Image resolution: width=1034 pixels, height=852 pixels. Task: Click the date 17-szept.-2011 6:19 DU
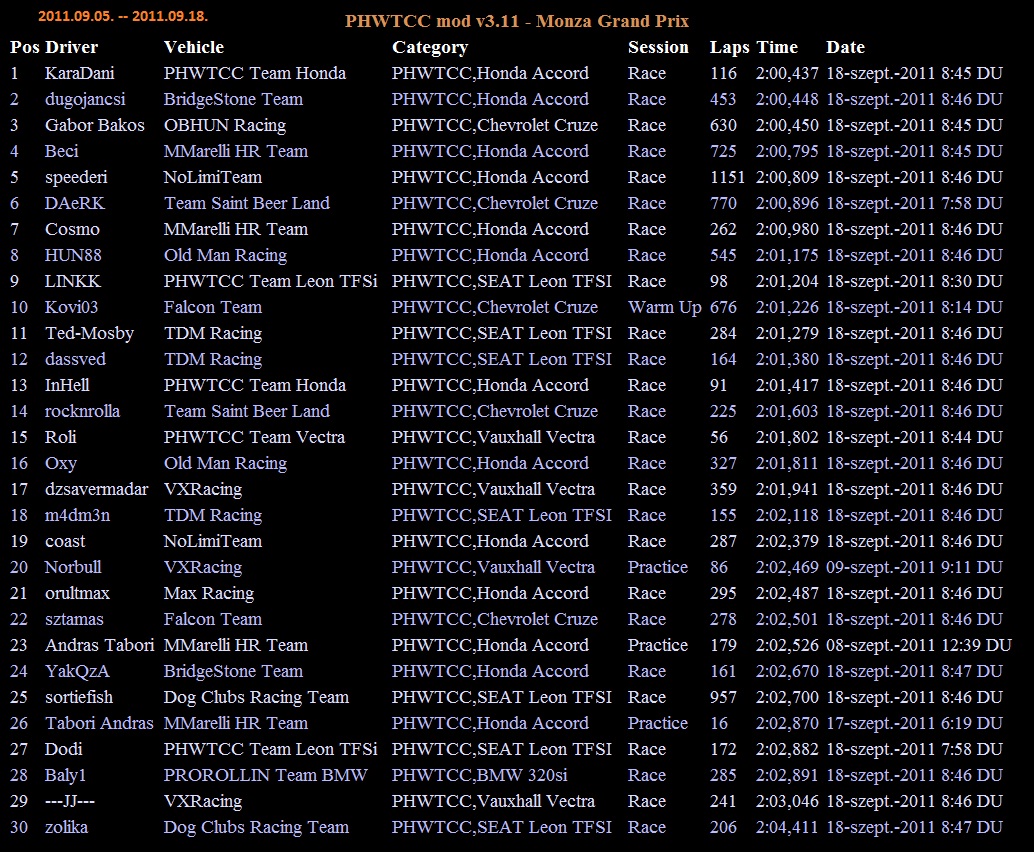click(914, 723)
